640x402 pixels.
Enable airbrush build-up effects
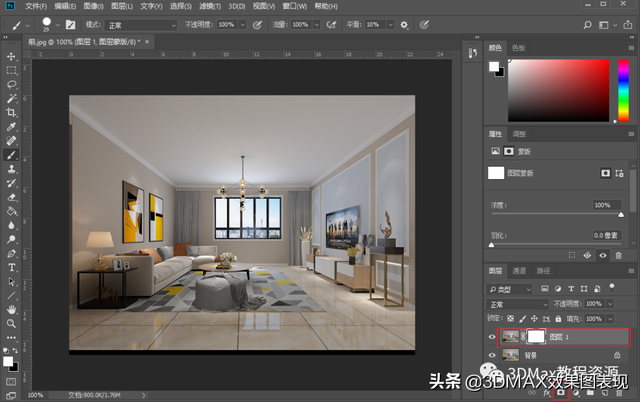(331, 25)
